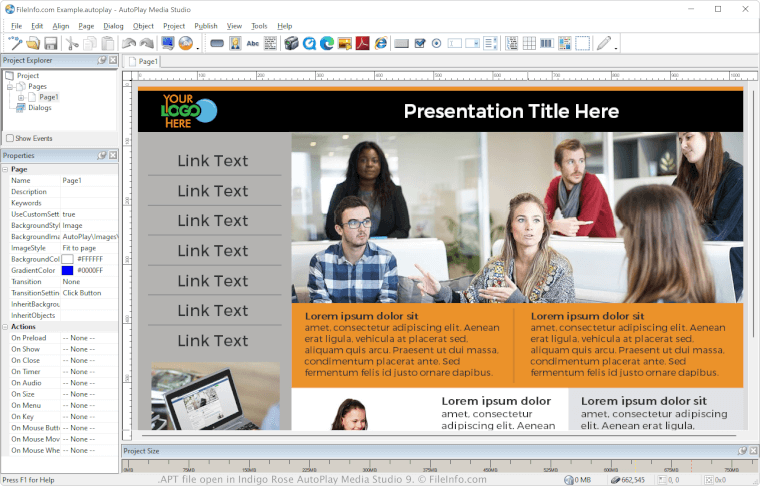The width and height of the screenshot is (760, 486).
Task: Insert a Label object with Abc icon
Action: click(x=253, y=43)
